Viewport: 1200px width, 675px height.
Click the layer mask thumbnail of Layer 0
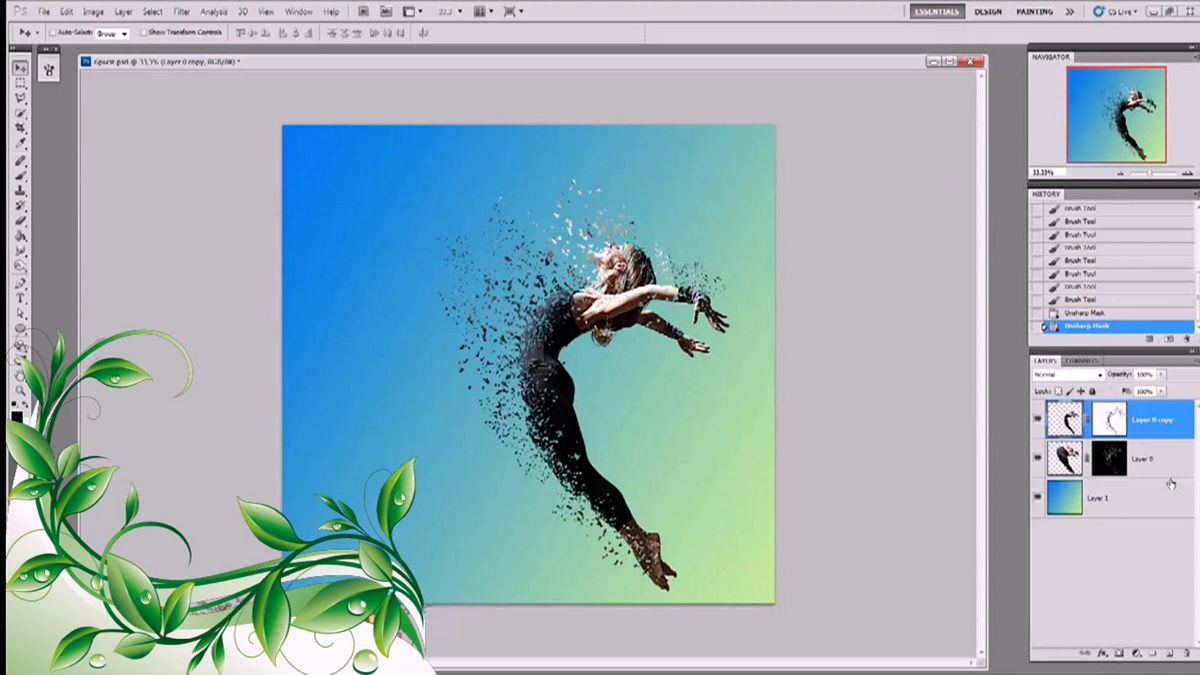(1109, 459)
